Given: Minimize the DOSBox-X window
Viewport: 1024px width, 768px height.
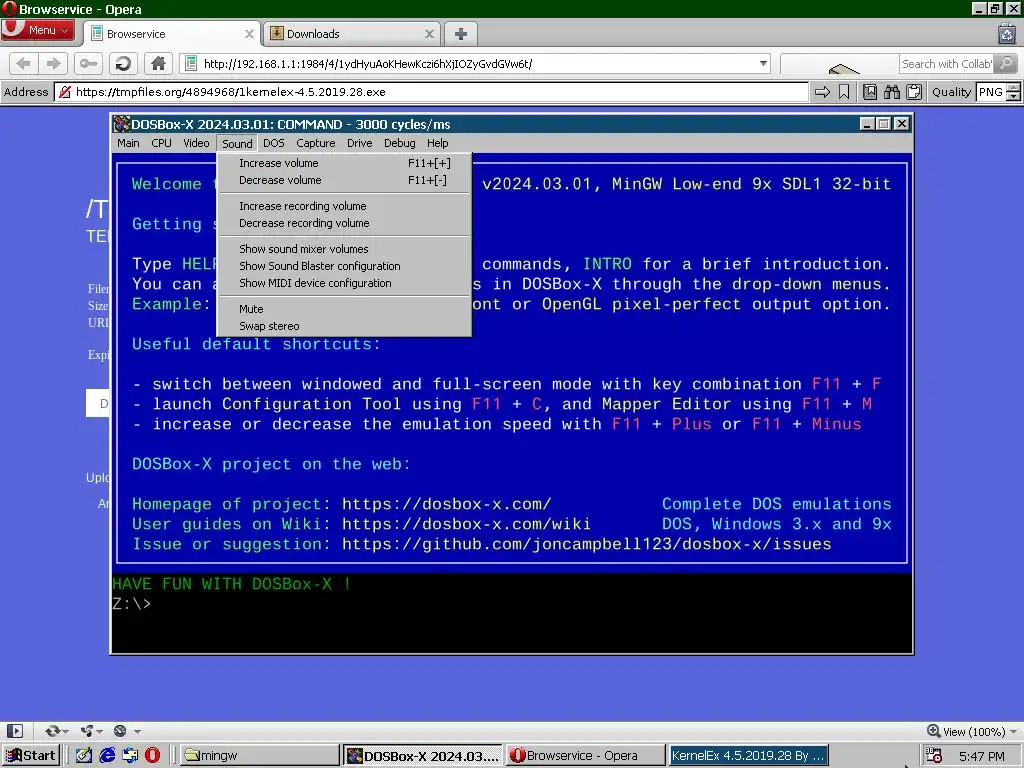Looking at the screenshot, I should point(867,124).
